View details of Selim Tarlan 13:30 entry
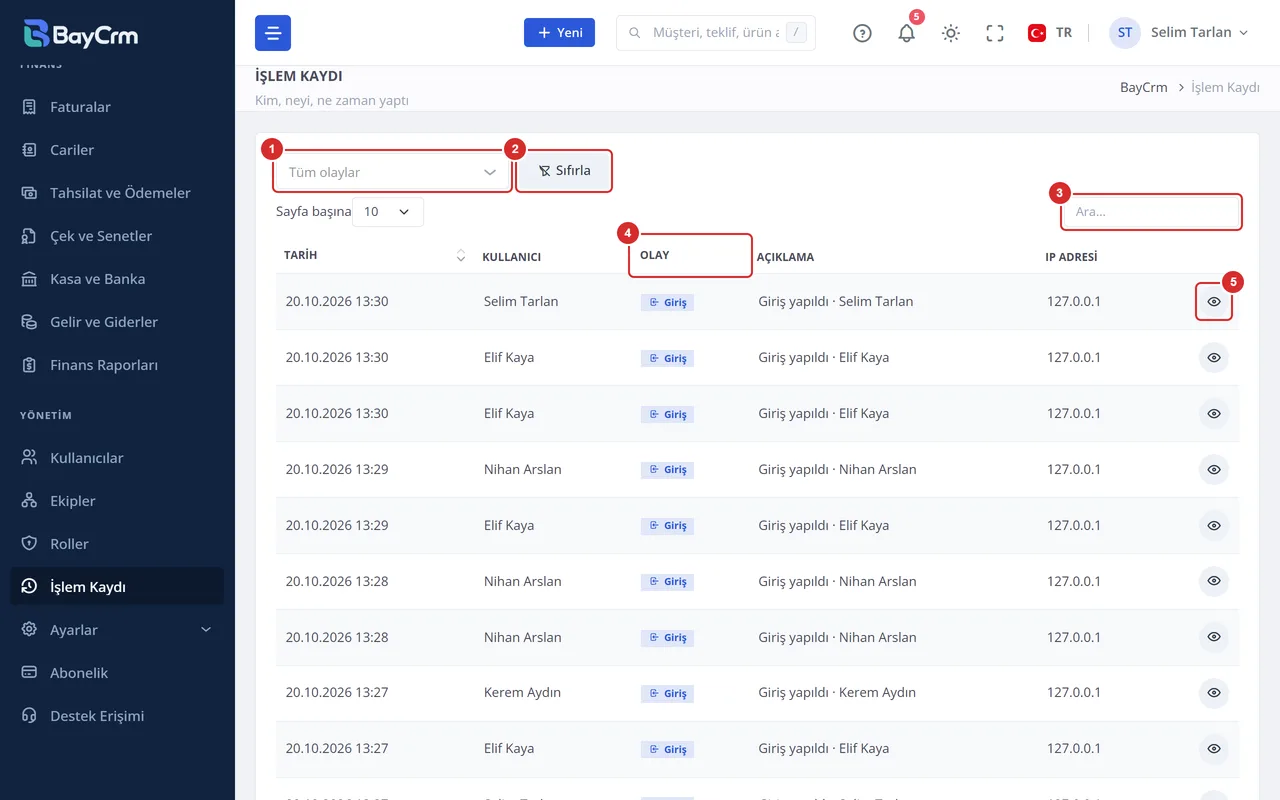The width and height of the screenshot is (1280, 800). (x=1214, y=301)
